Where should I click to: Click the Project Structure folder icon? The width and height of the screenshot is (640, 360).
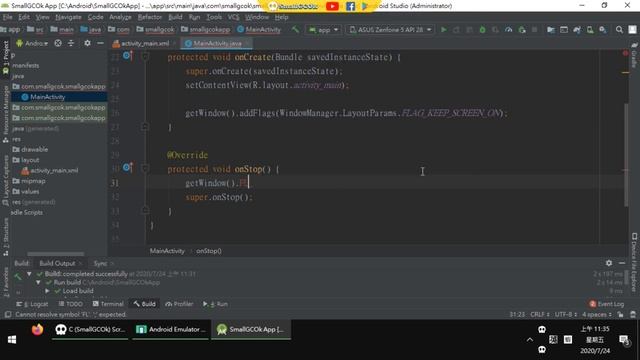(551, 29)
